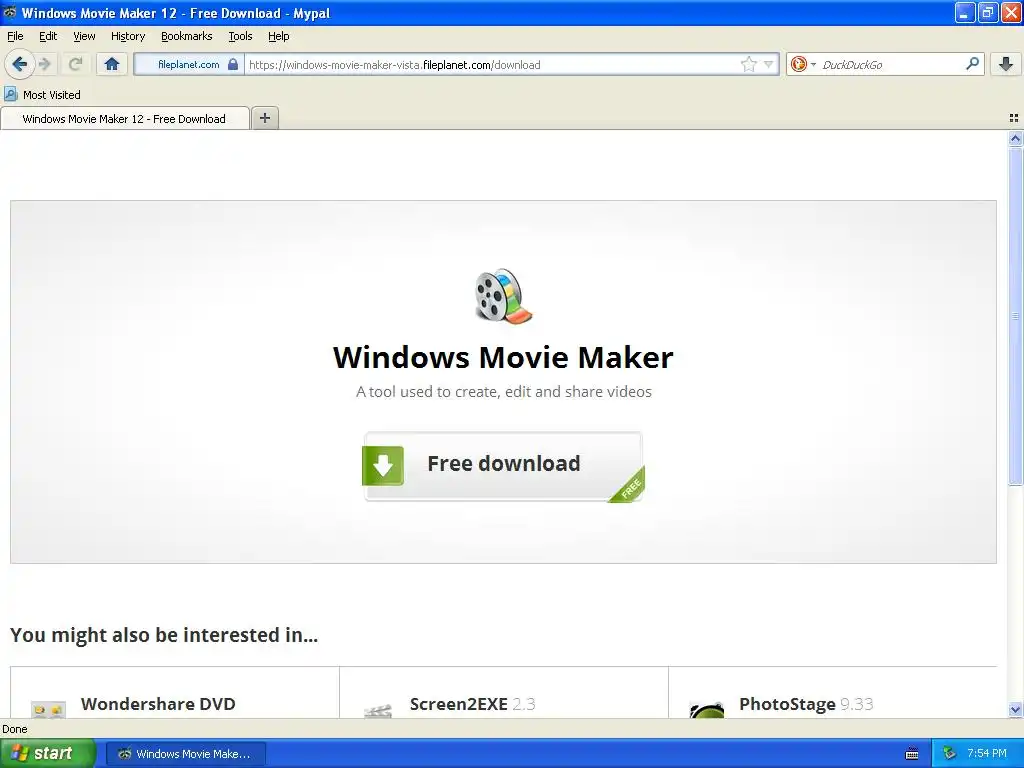Open the View menu
The width and height of the screenshot is (1024, 768).
[84, 36]
